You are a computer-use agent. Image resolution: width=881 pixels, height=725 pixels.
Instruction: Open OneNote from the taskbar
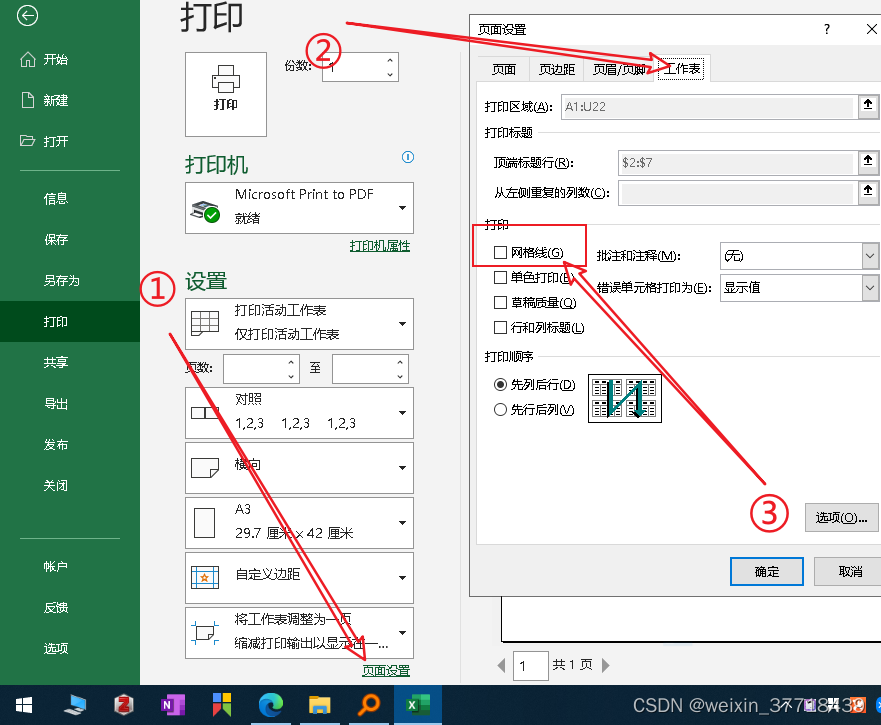pos(172,705)
